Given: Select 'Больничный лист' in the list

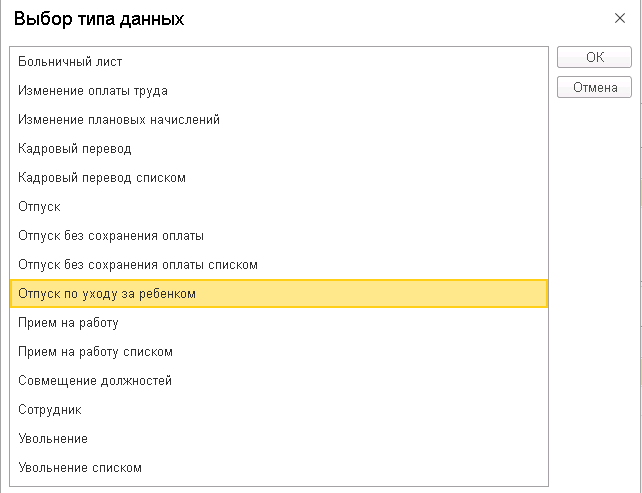Looking at the screenshot, I should pos(70,62).
